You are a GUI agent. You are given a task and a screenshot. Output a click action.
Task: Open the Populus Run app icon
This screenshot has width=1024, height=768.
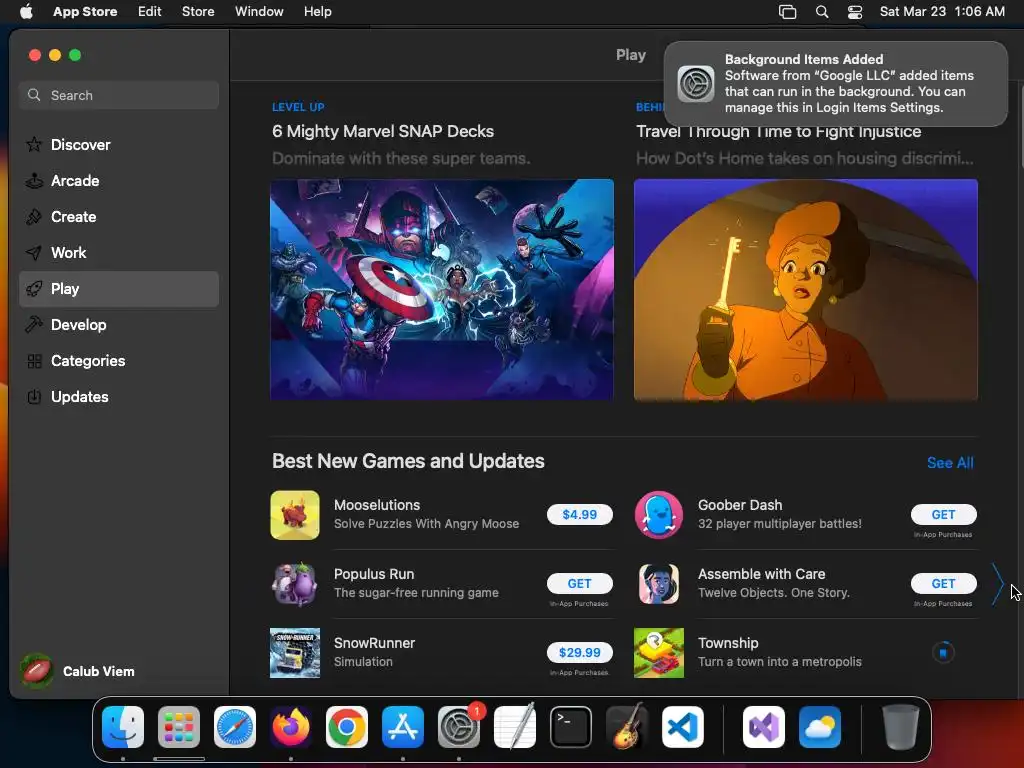pos(295,584)
